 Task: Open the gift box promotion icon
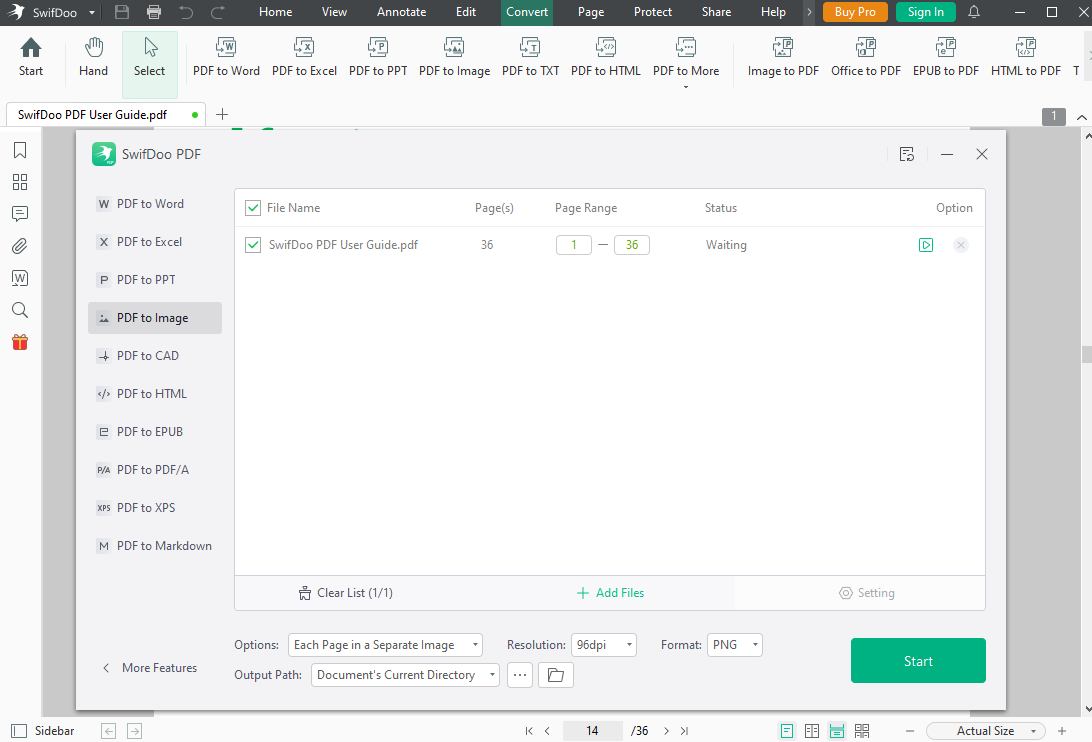[20, 342]
